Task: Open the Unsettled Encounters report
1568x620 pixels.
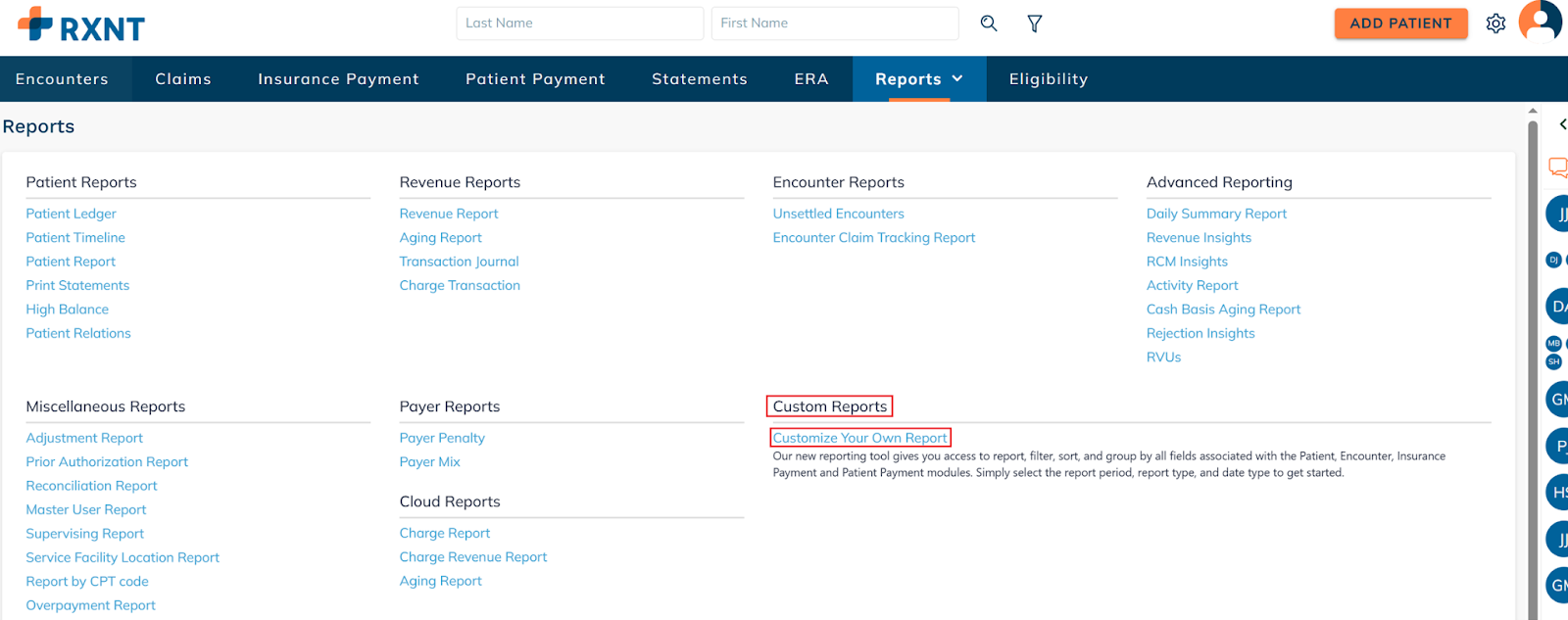Action: click(x=838, y=214)
